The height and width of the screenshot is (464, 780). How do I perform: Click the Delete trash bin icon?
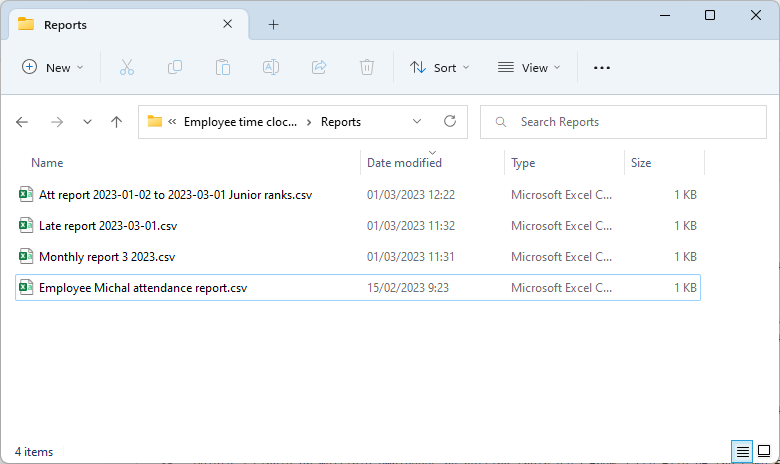point(367,67)
